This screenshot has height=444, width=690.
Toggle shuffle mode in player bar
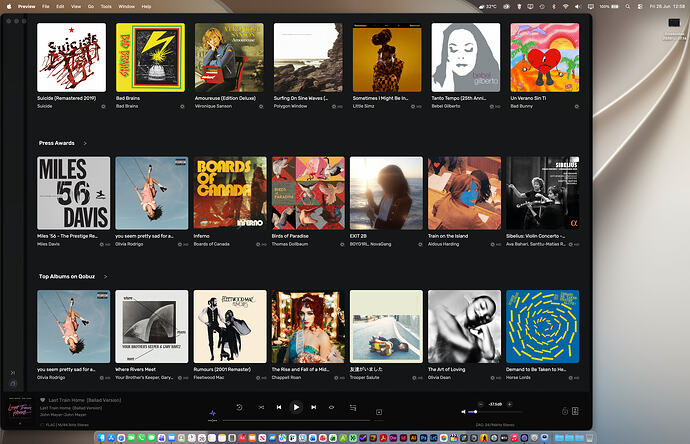[x=261, y=407]
